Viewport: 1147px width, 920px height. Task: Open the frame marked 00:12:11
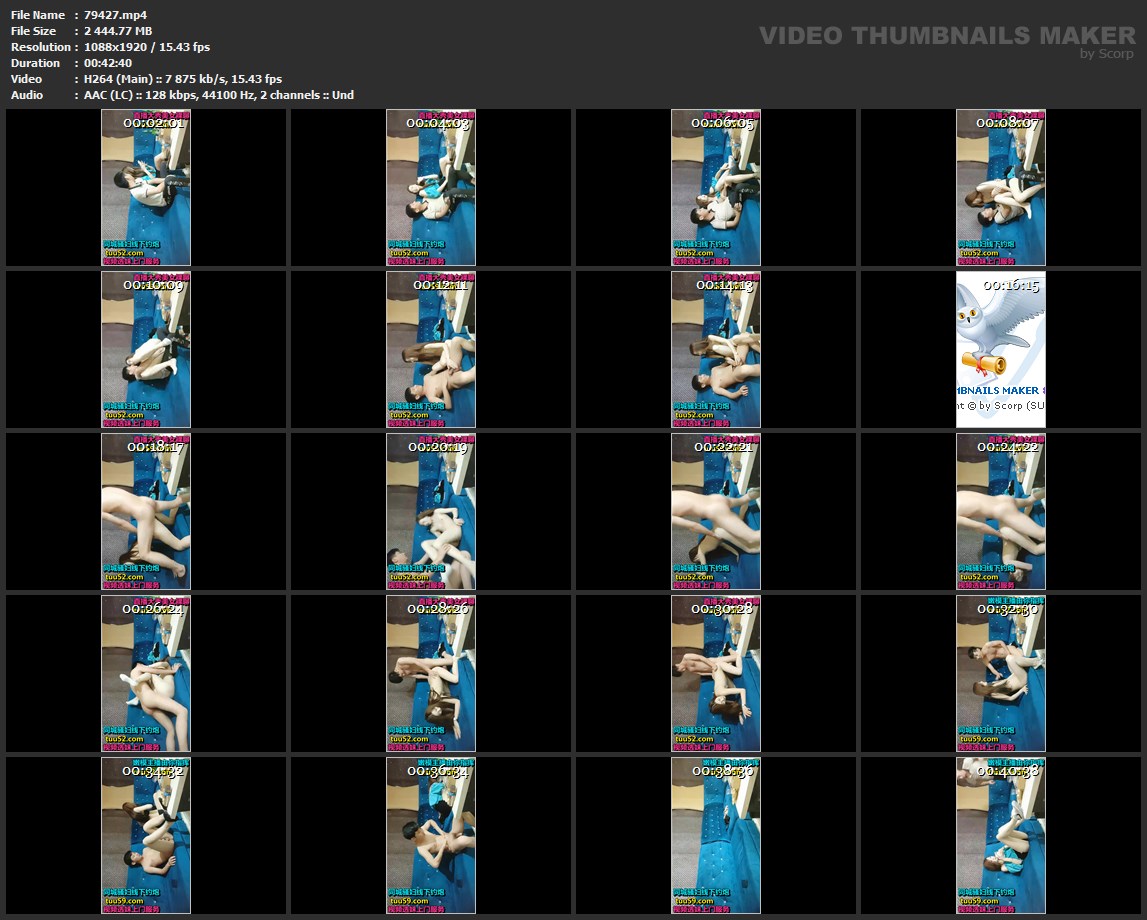(431, 349)
